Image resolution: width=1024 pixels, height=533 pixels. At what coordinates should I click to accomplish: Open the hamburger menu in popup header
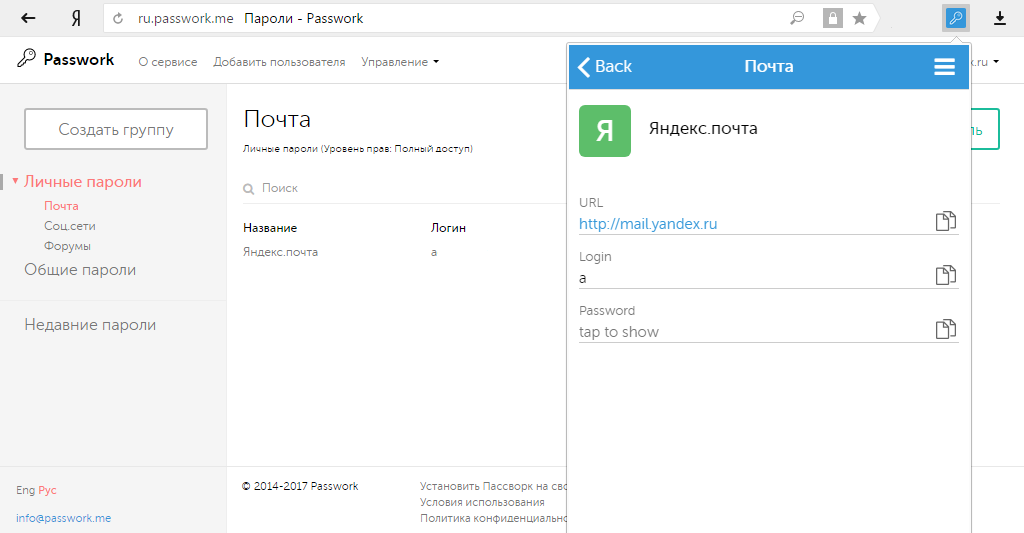pos(944,67)
